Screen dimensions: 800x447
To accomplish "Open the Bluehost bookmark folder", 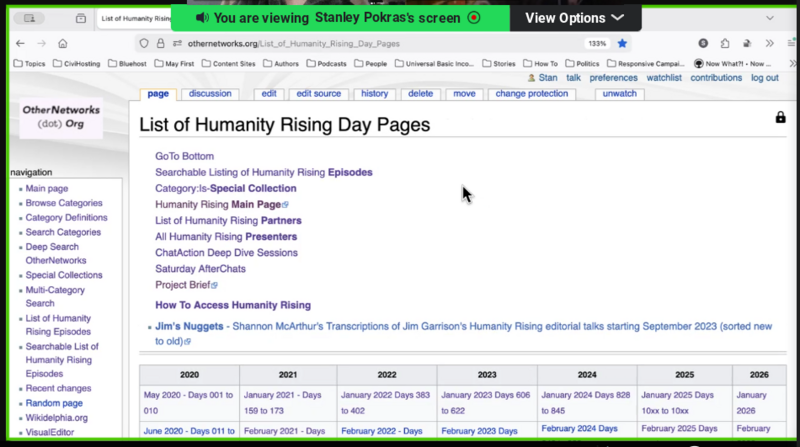I will [x=128, y=64].
